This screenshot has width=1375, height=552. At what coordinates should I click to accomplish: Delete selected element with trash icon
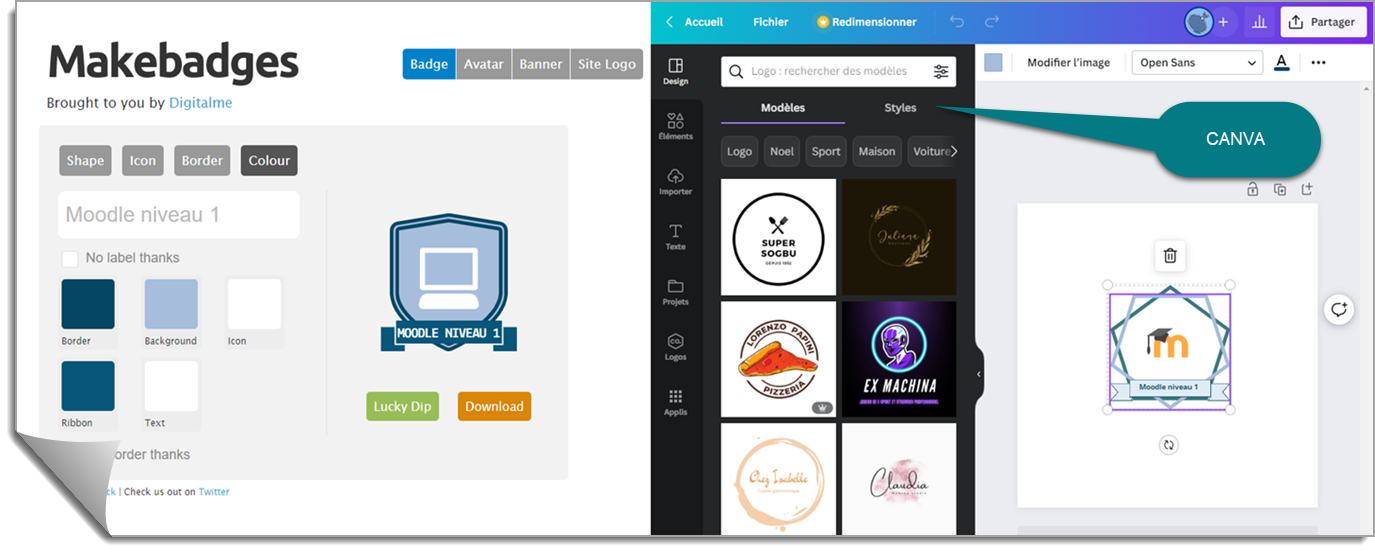[1170, 256]
